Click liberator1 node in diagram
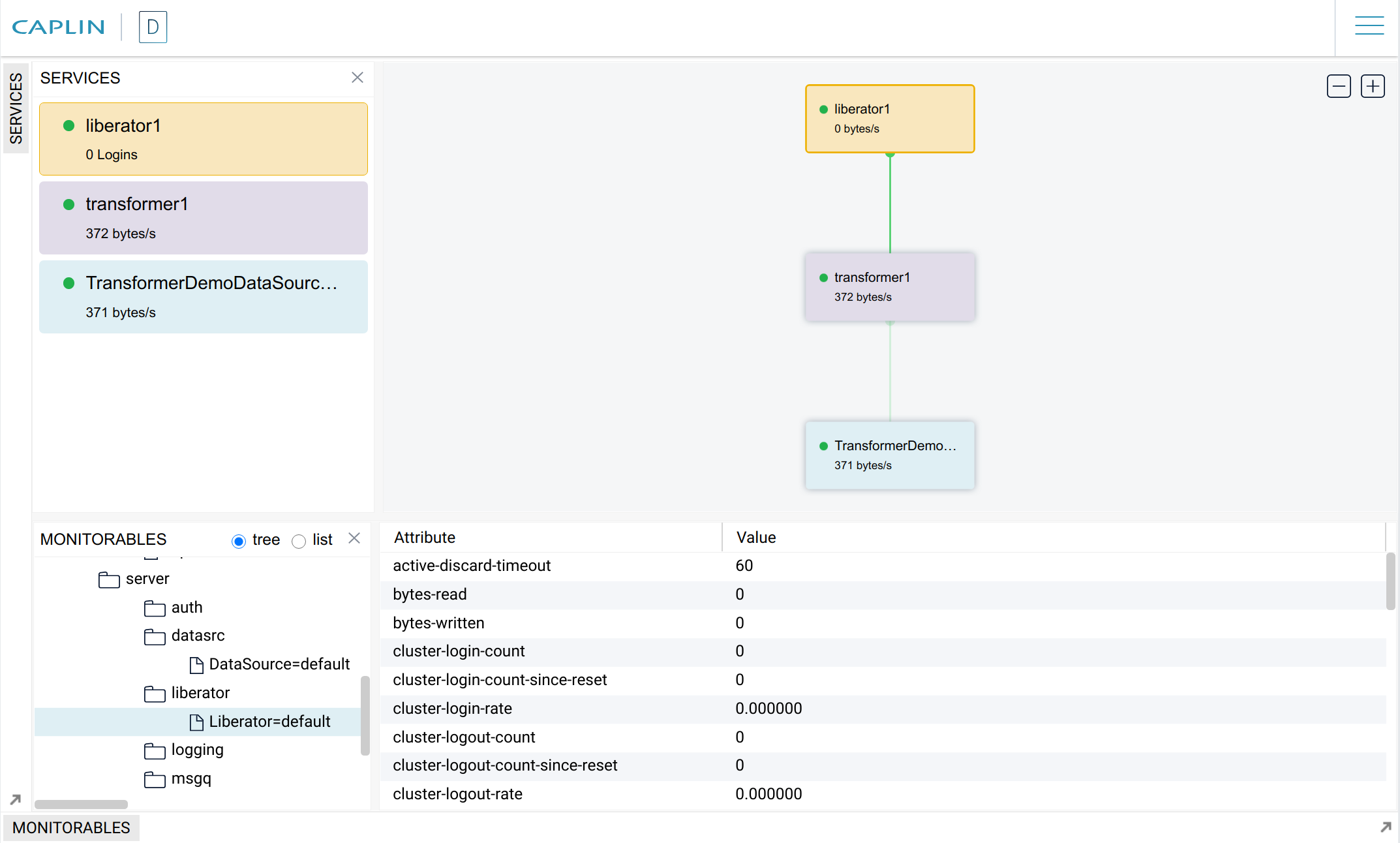This screenshot has height=843, width=1400. [x=890, y=119]
